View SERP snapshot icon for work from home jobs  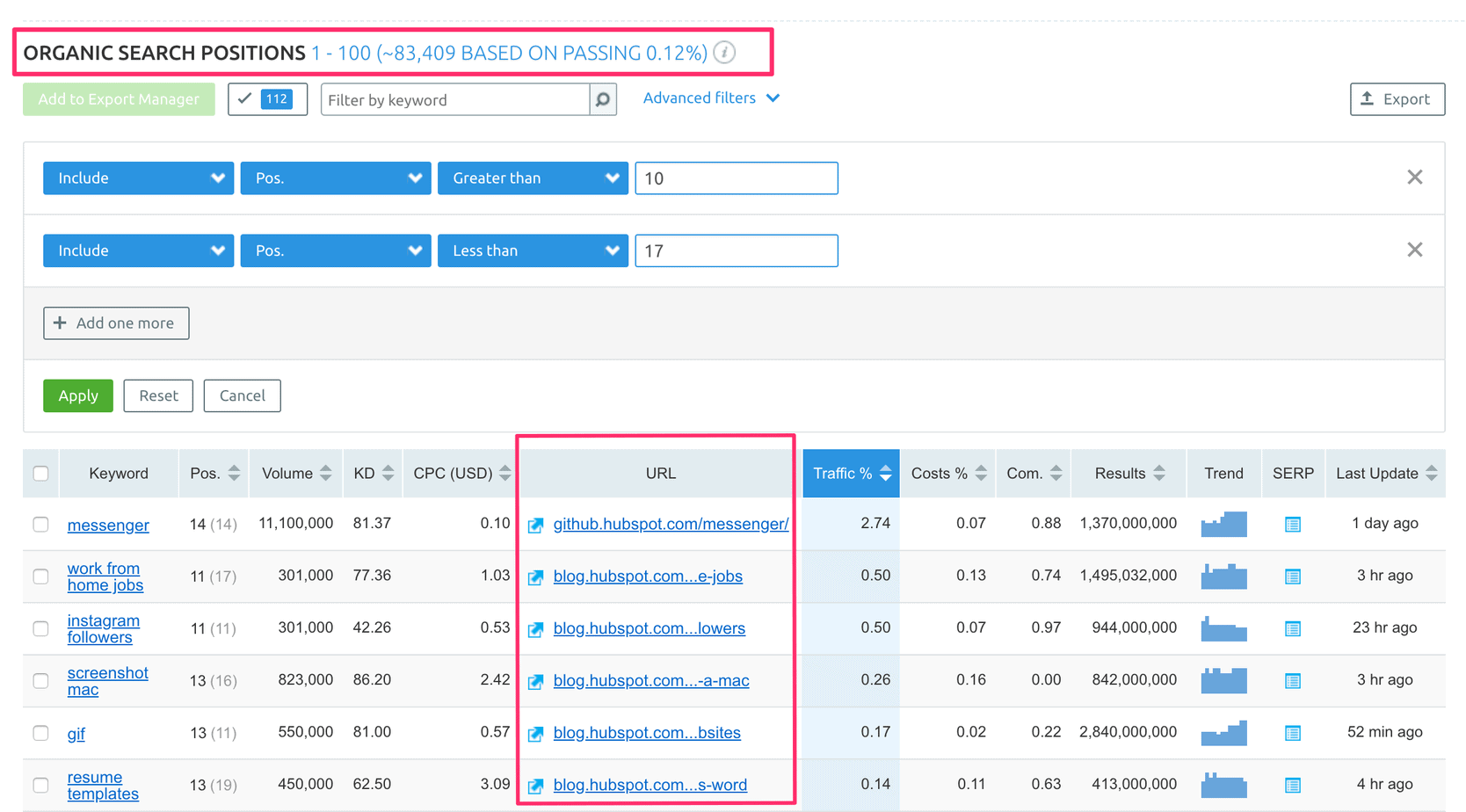coord(1293,576)
